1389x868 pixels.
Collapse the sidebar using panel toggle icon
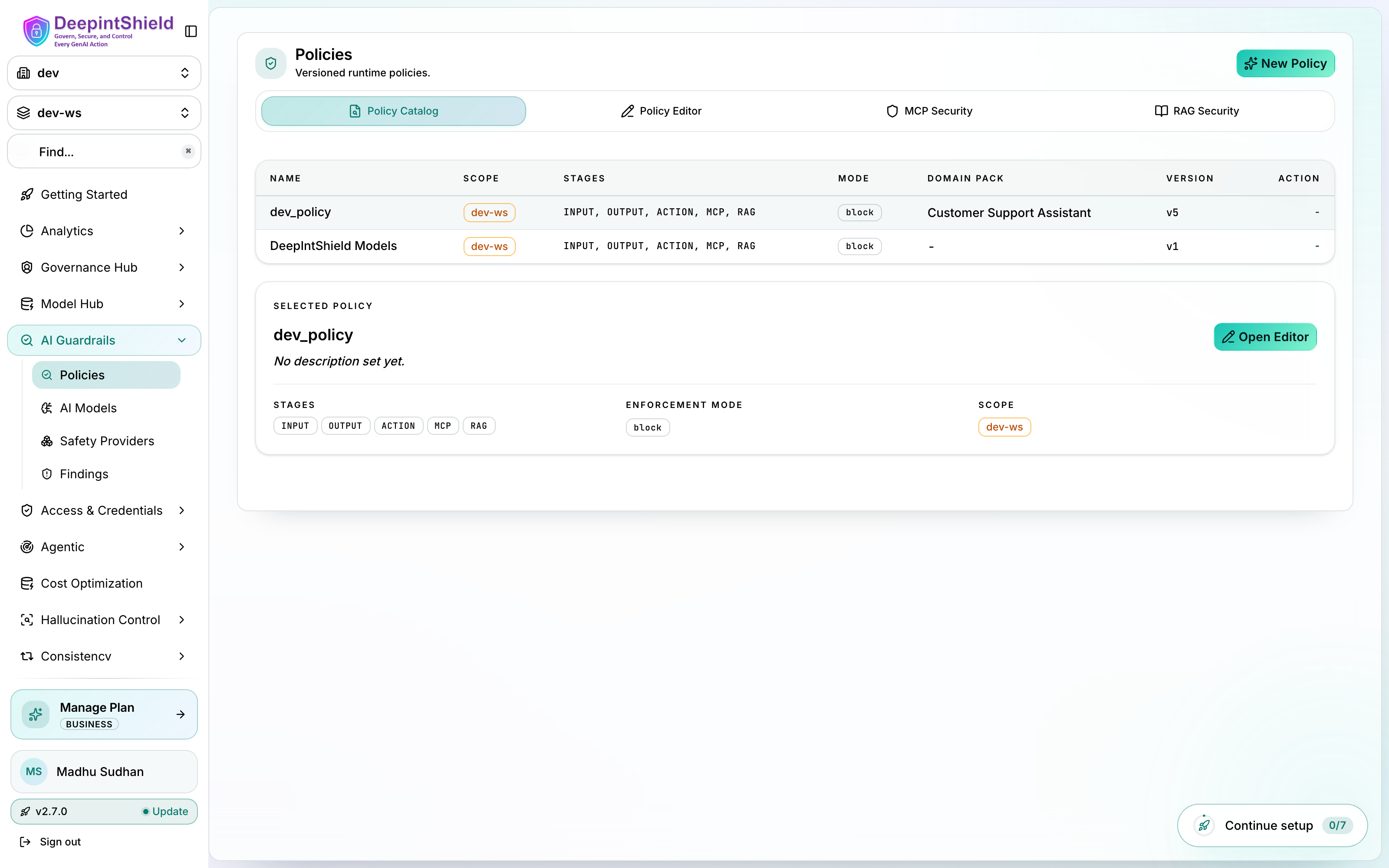click(191, 31)
